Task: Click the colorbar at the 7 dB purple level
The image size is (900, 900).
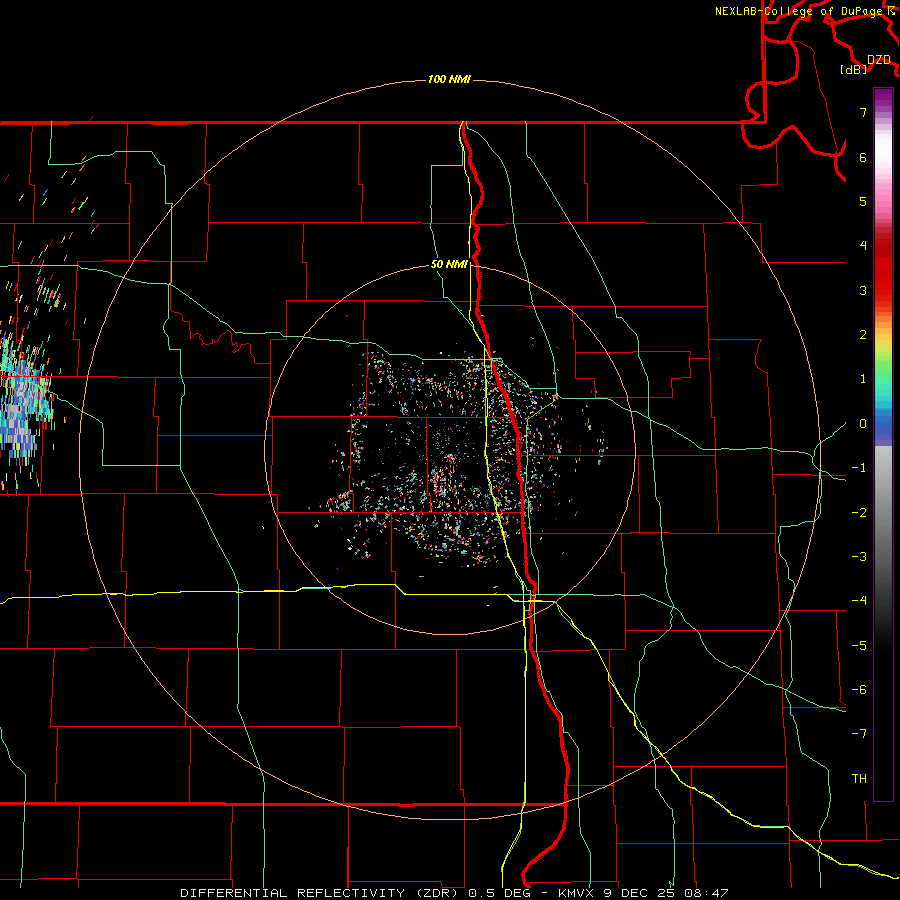Action: 883,112
